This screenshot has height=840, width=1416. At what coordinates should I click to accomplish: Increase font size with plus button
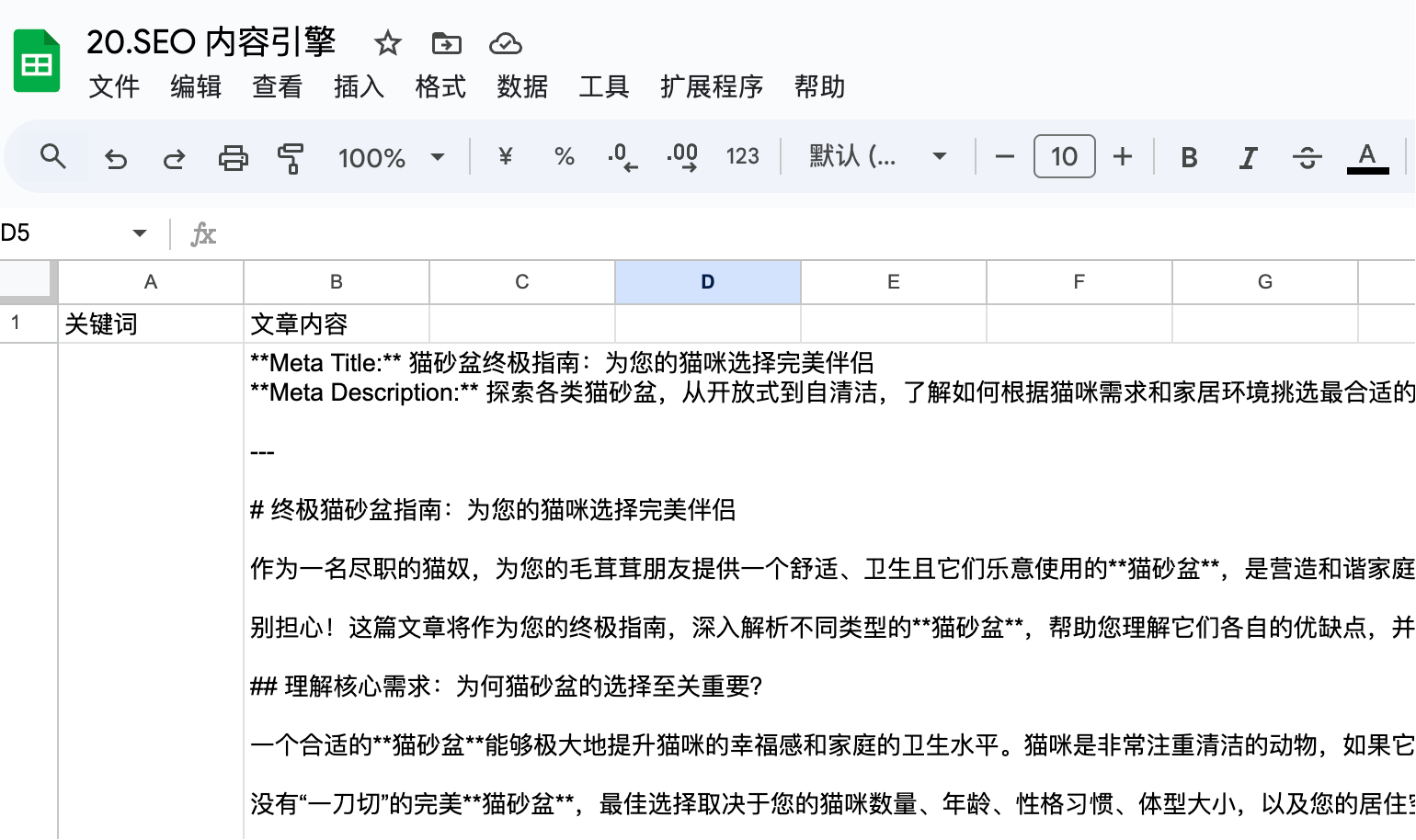[1123, 157]
